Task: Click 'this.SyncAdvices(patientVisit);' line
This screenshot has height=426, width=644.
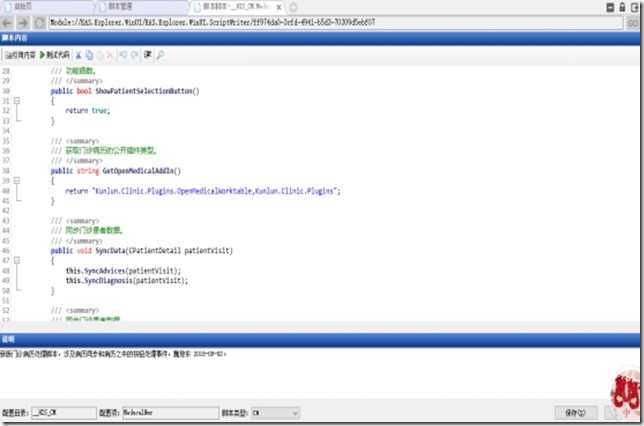Action: (x=123, y=270)
